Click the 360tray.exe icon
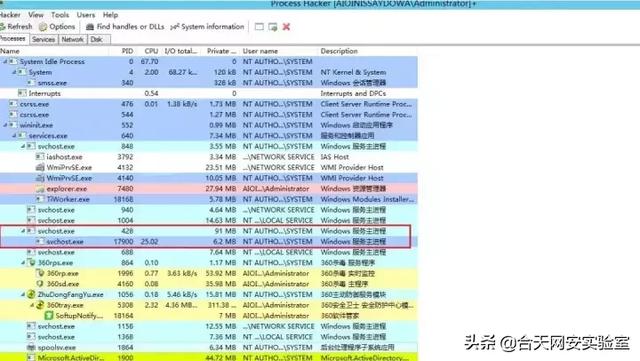 40,305
